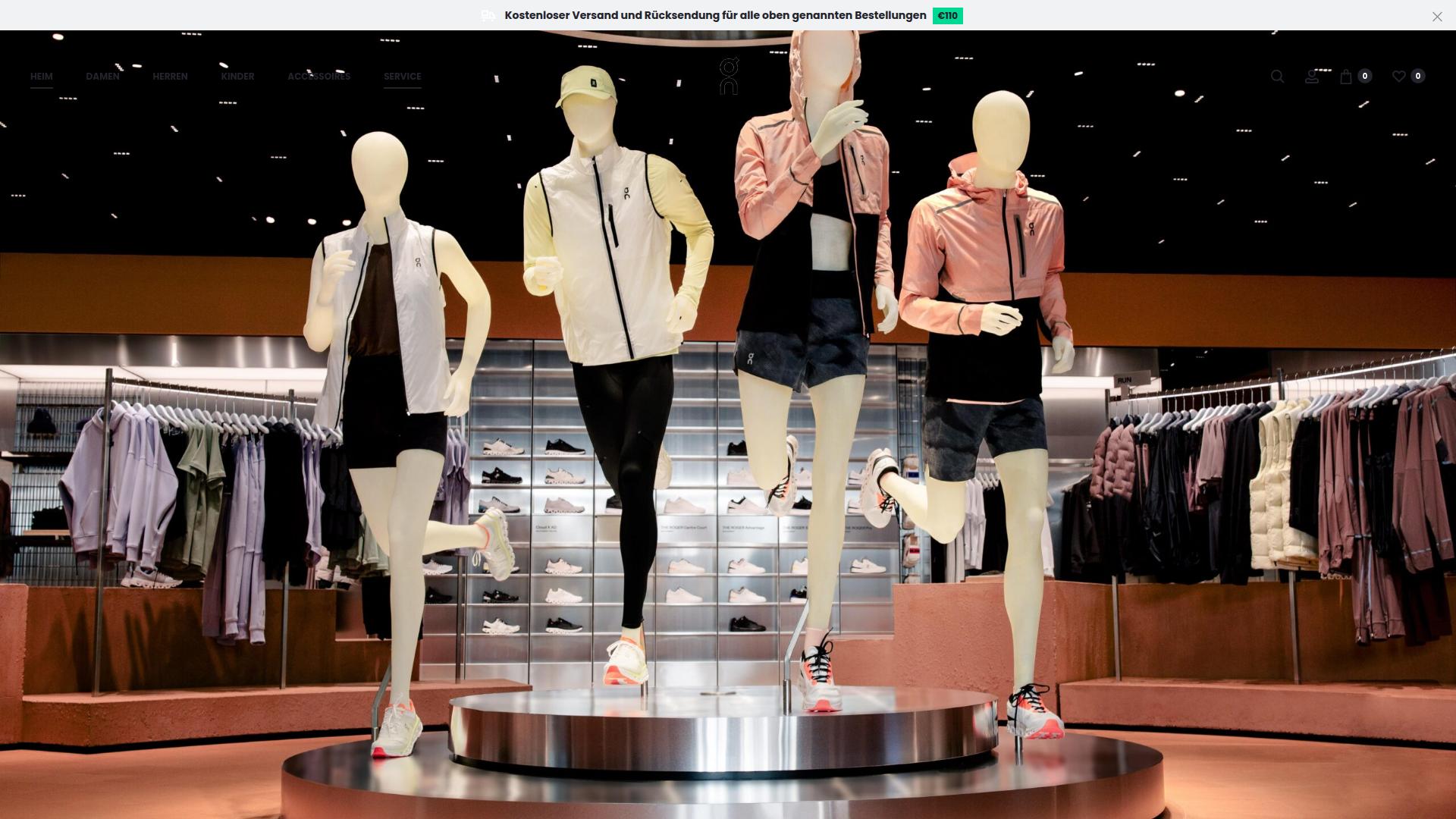Open the KINDER menu
This screenshot has height=819, width=1456.
[x=237, y=77]
